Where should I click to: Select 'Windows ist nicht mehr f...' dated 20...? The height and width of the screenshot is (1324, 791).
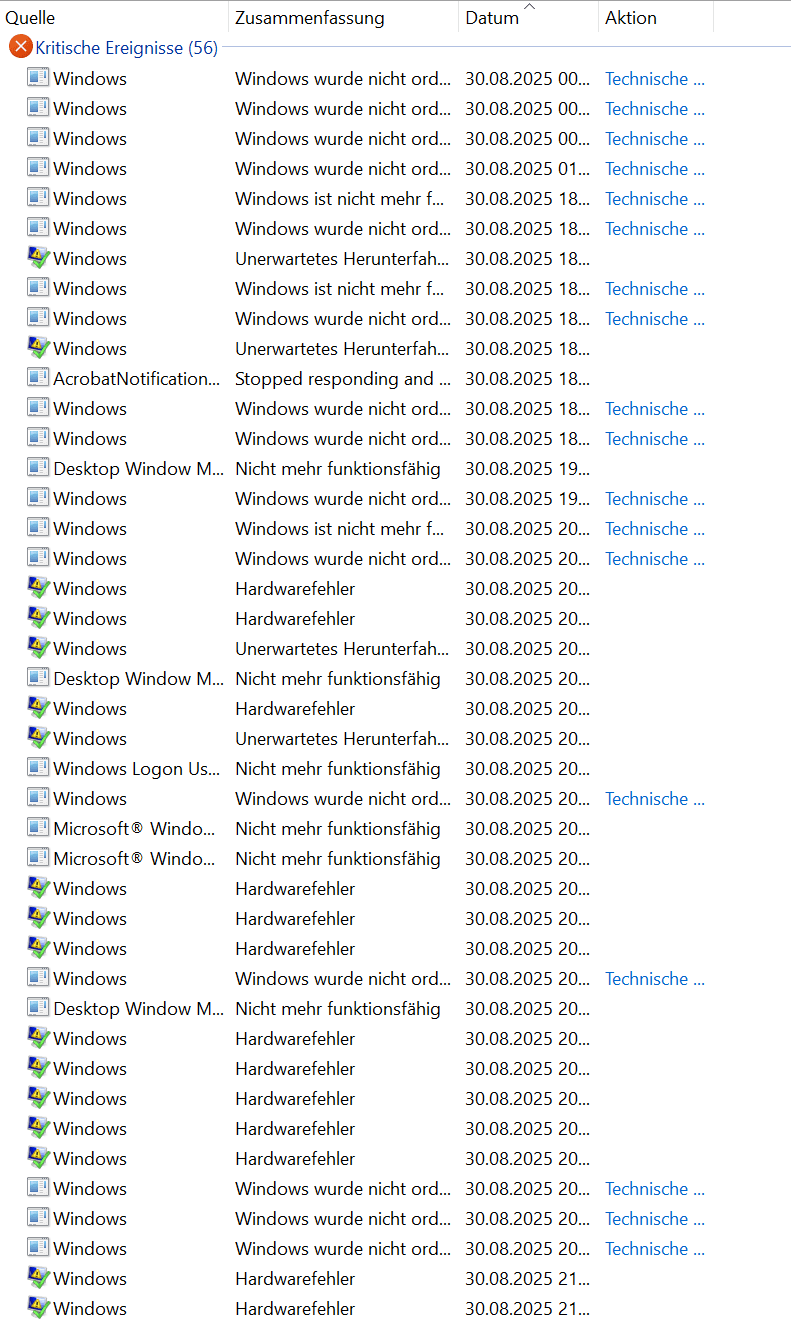340,528
